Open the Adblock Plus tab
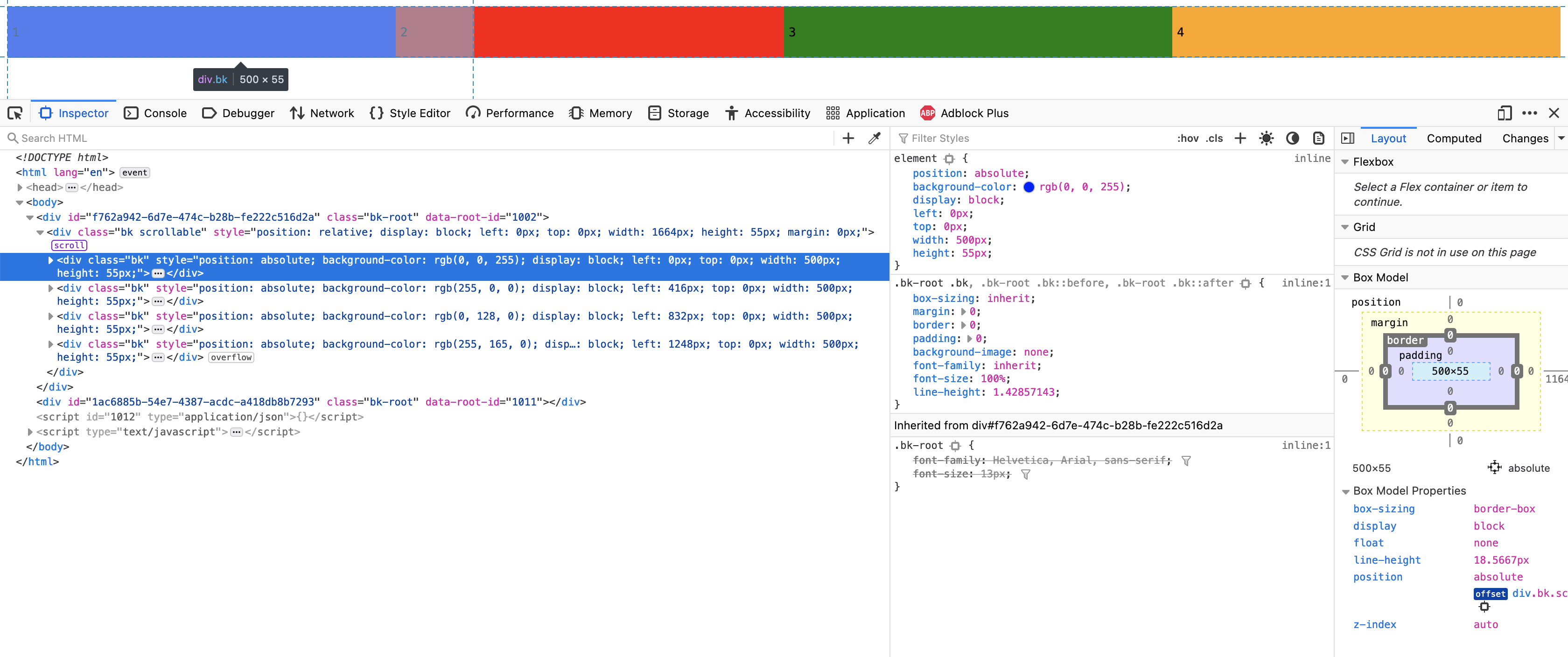This screenshot has width=1568, height=657. 965,113
